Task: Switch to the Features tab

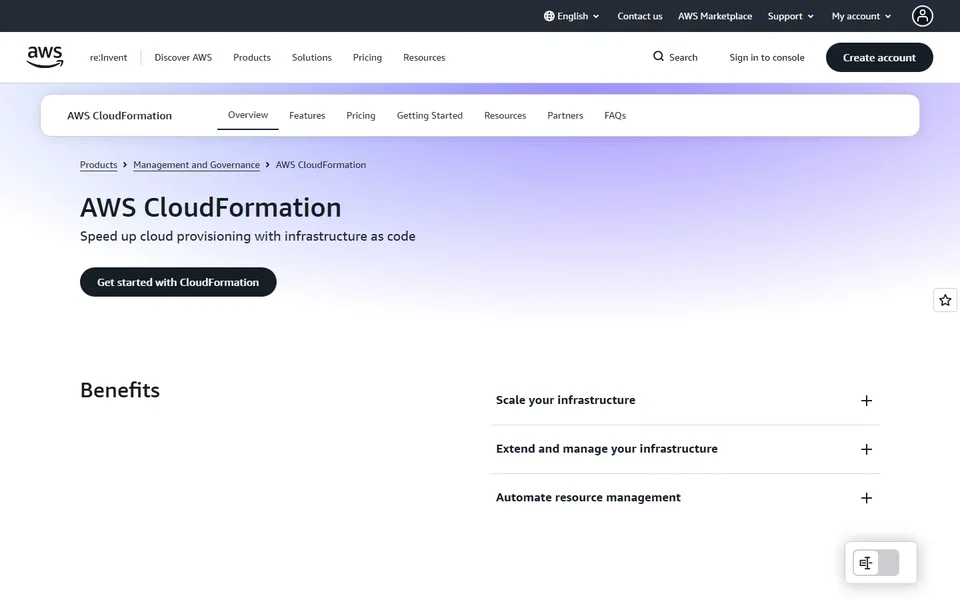Action: point(307,115)
